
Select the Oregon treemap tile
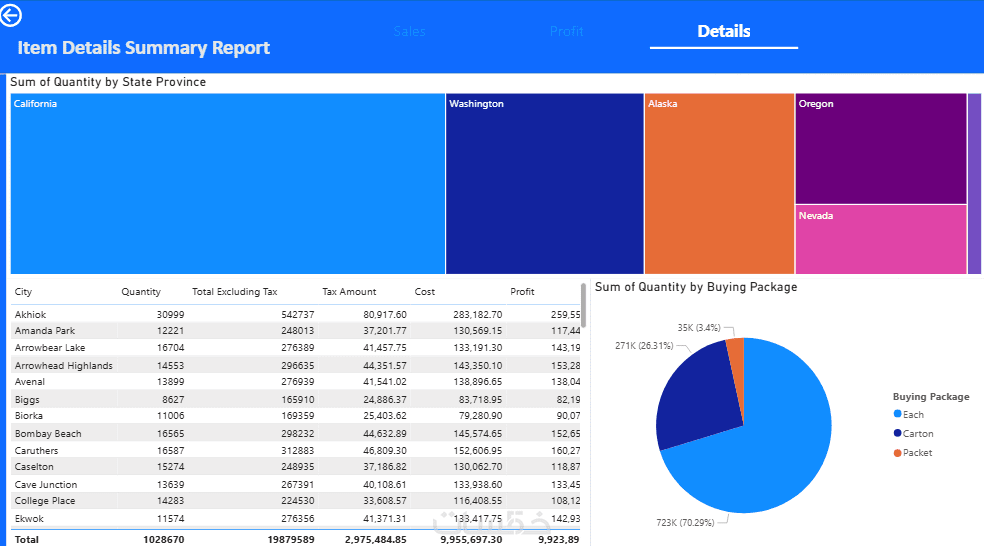pyautogui.click(x=881, y=149)
